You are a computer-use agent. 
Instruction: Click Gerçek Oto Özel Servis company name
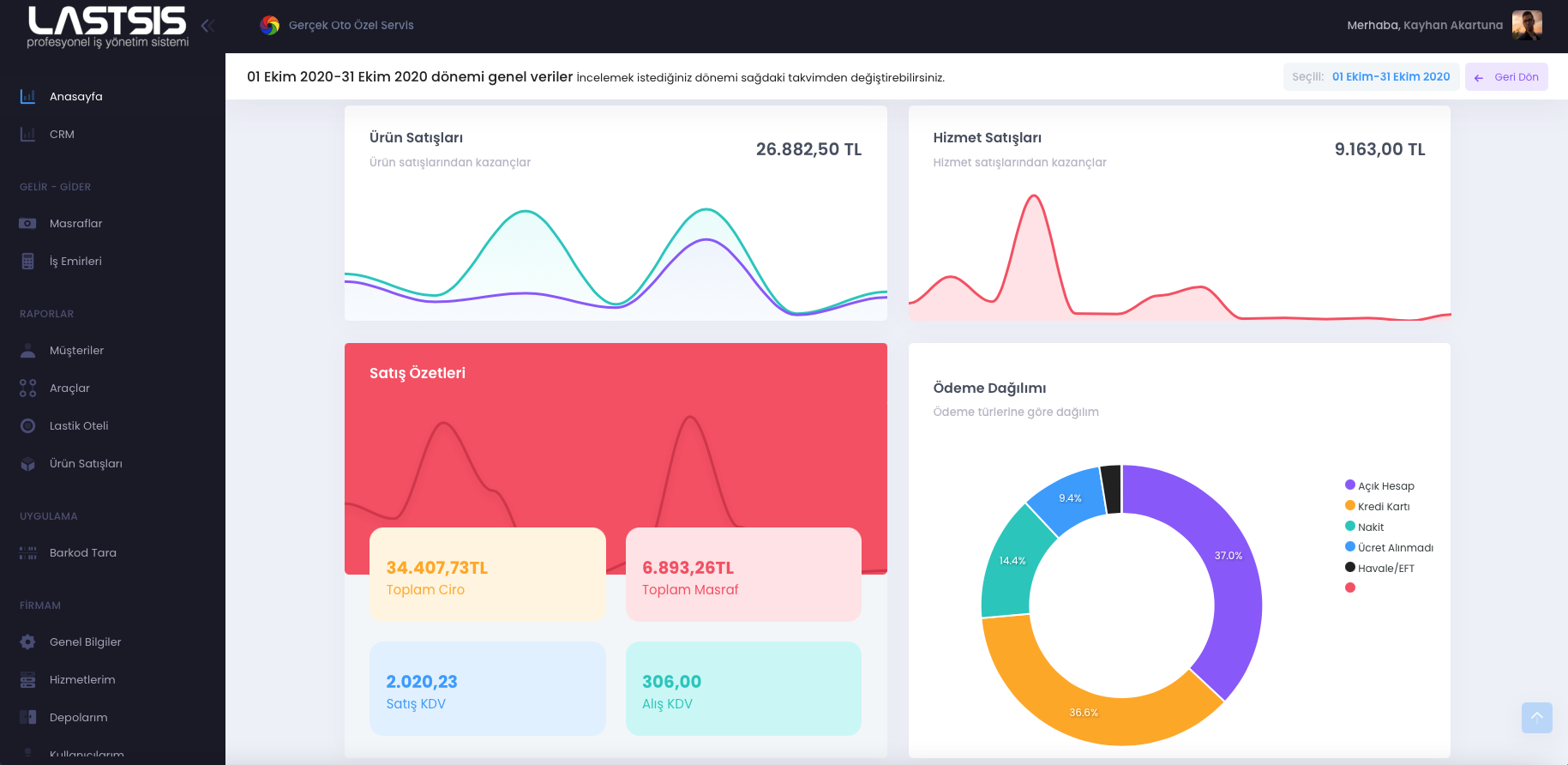[351, 26]
